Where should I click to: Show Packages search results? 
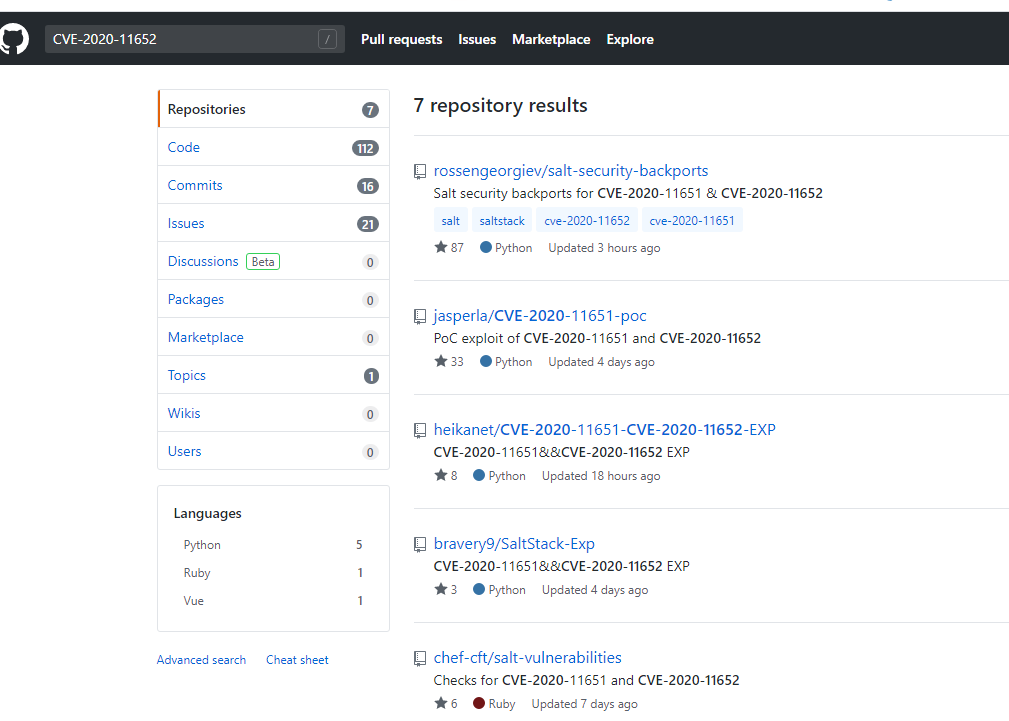pos(273,299)
